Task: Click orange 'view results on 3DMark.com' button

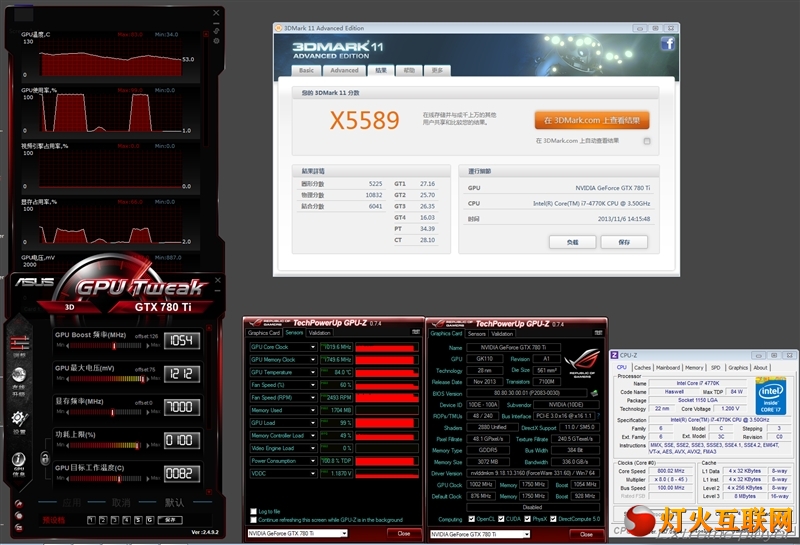Action: click(592, 120)
